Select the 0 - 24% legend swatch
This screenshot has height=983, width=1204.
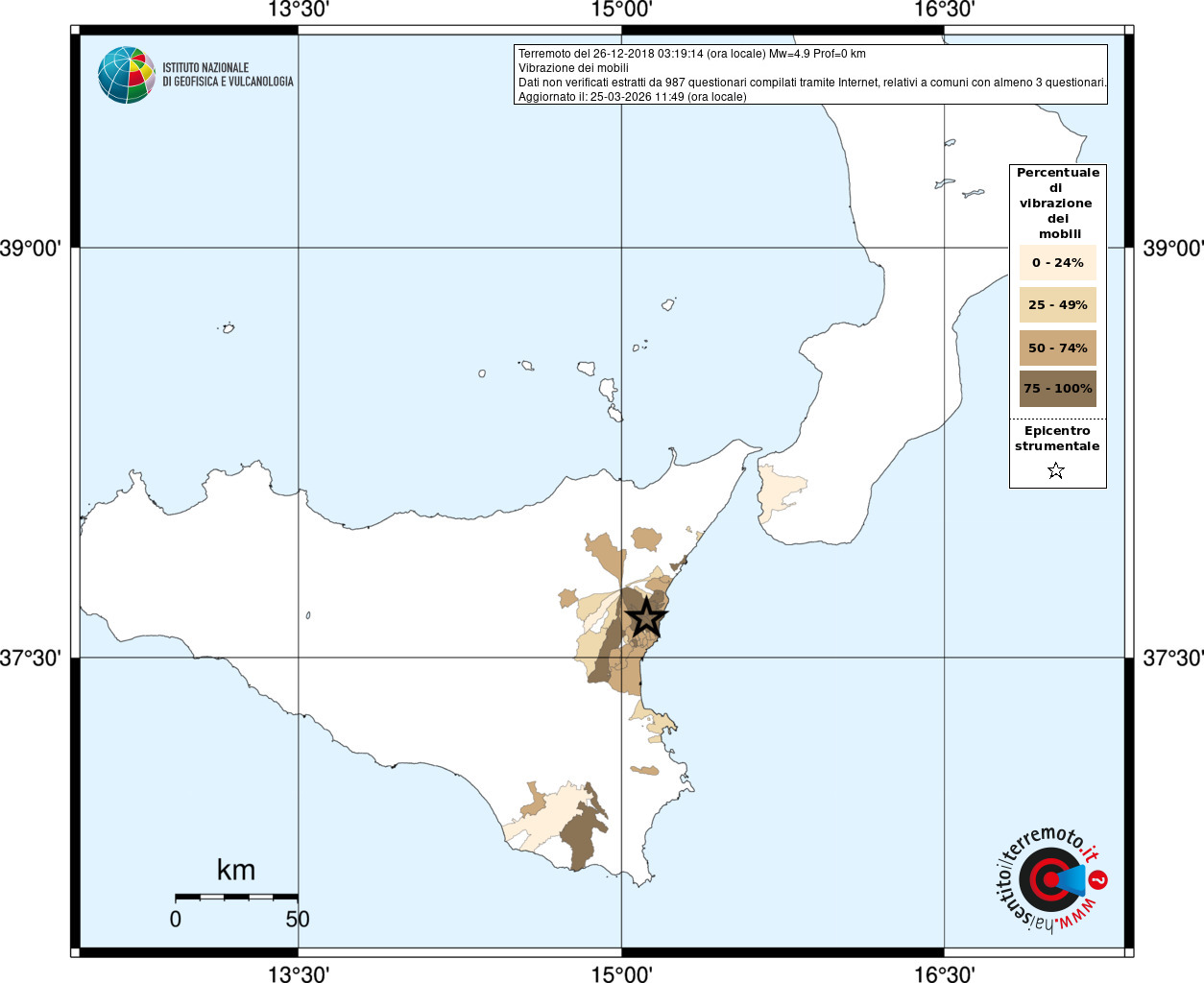pos(1057,262)
